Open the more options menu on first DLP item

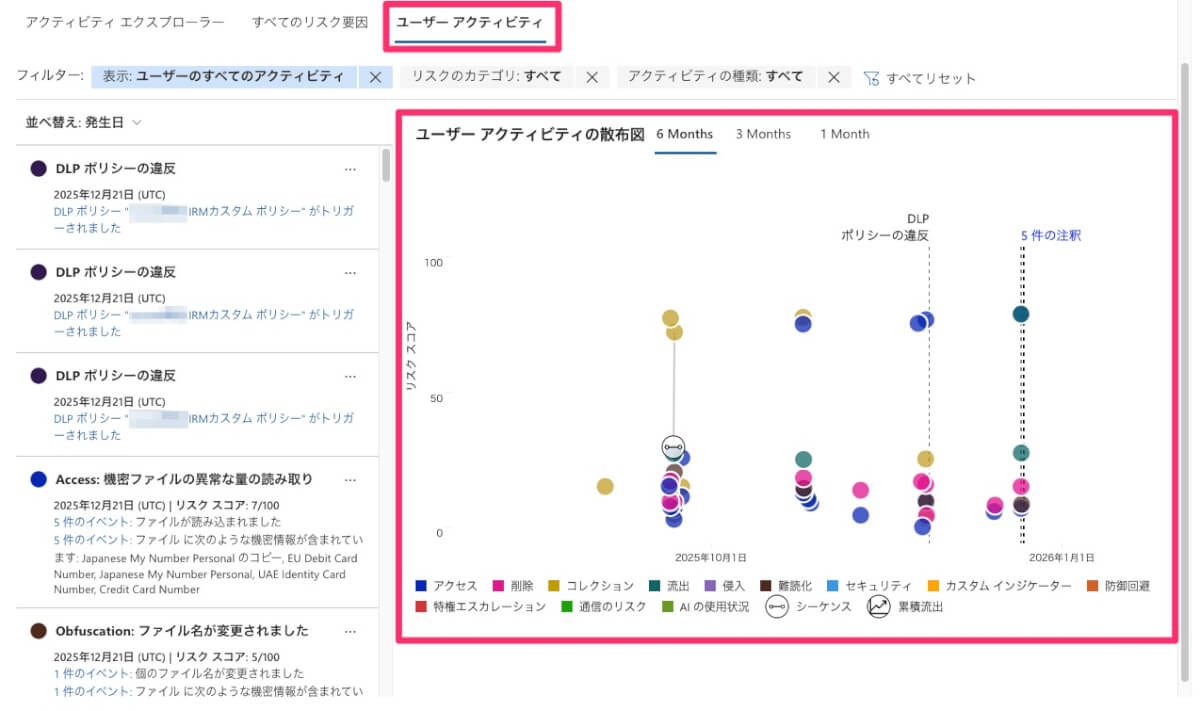coord(350,169)
